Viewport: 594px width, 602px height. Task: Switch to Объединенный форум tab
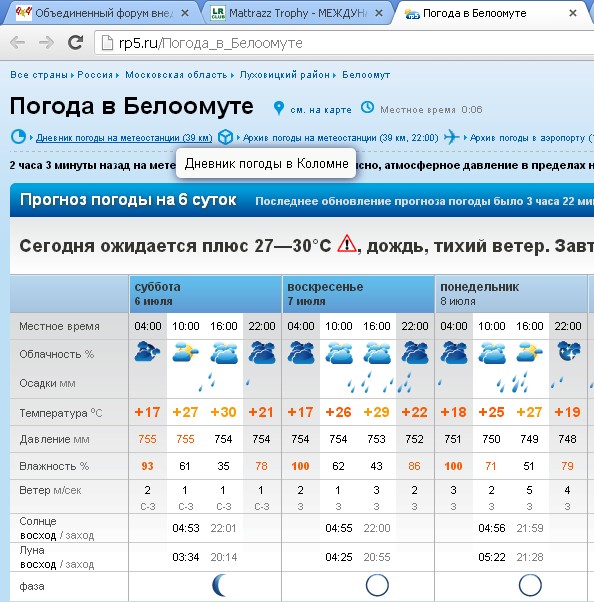100,13
